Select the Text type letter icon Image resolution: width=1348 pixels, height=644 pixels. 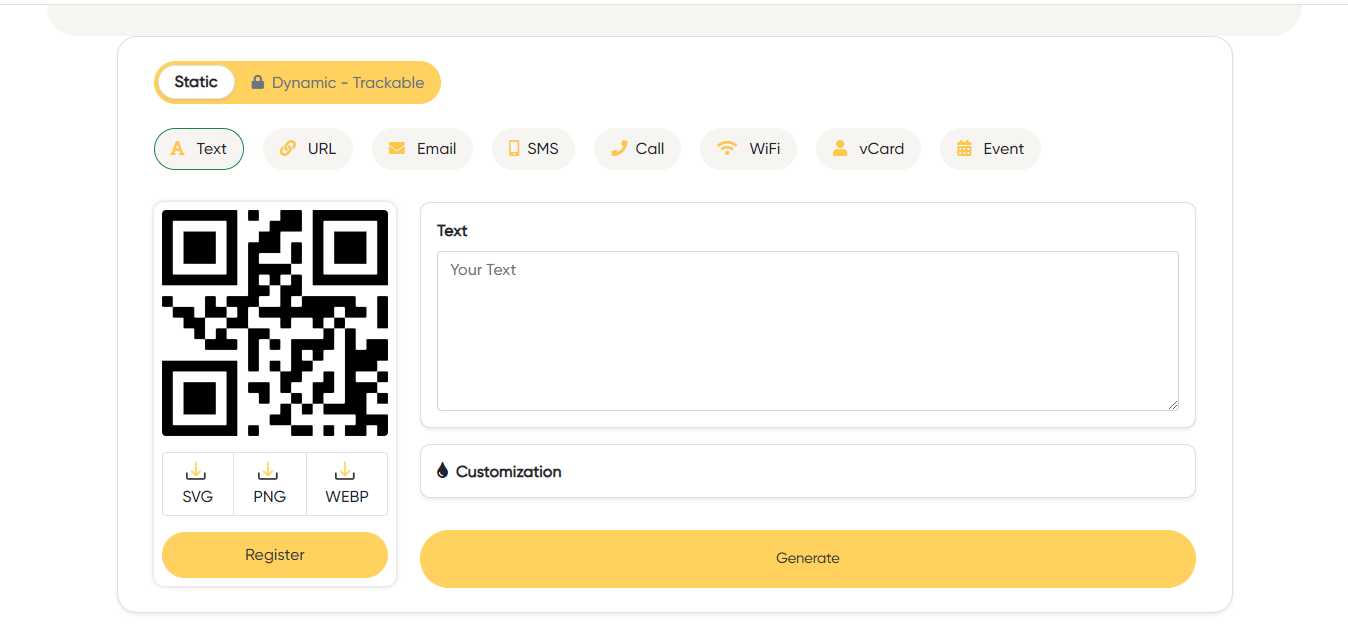177,149
